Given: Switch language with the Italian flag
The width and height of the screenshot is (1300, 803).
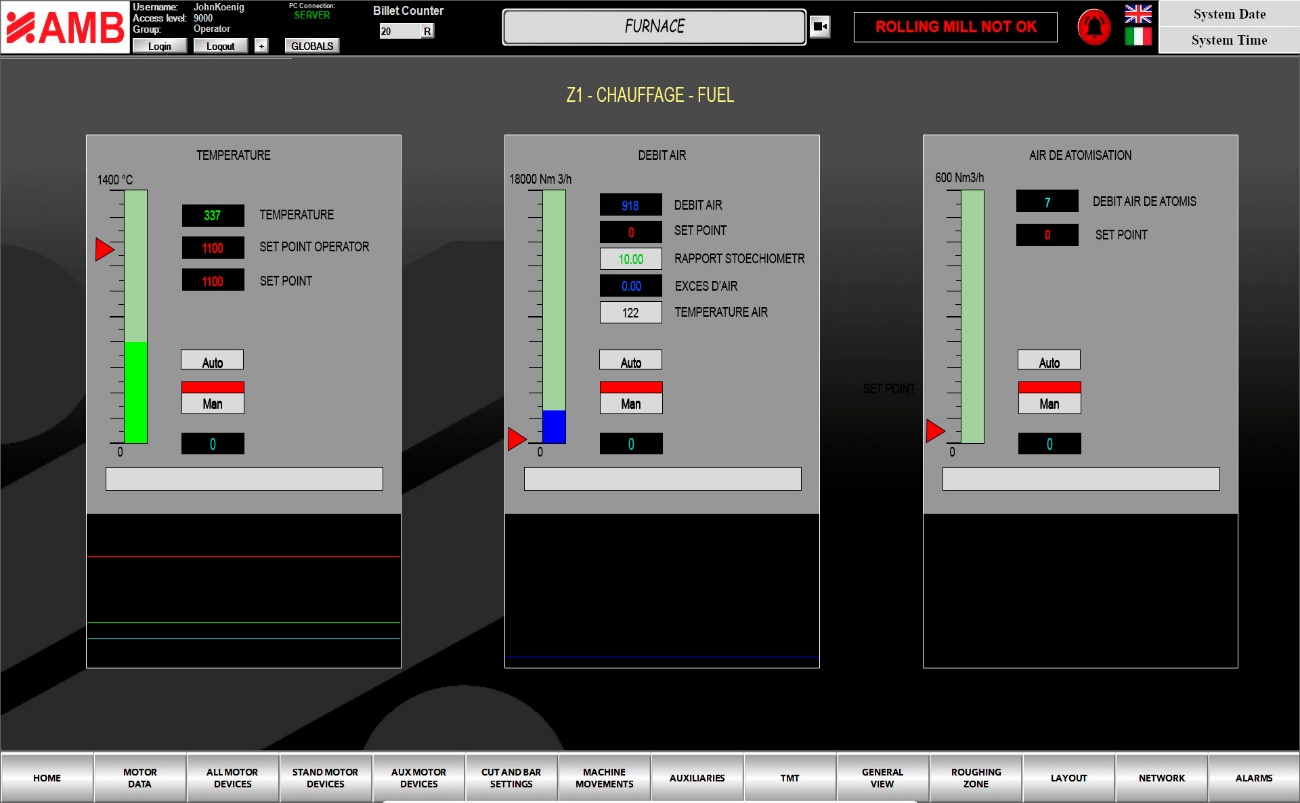Looking at the screenshot, I should [1138, 38].
